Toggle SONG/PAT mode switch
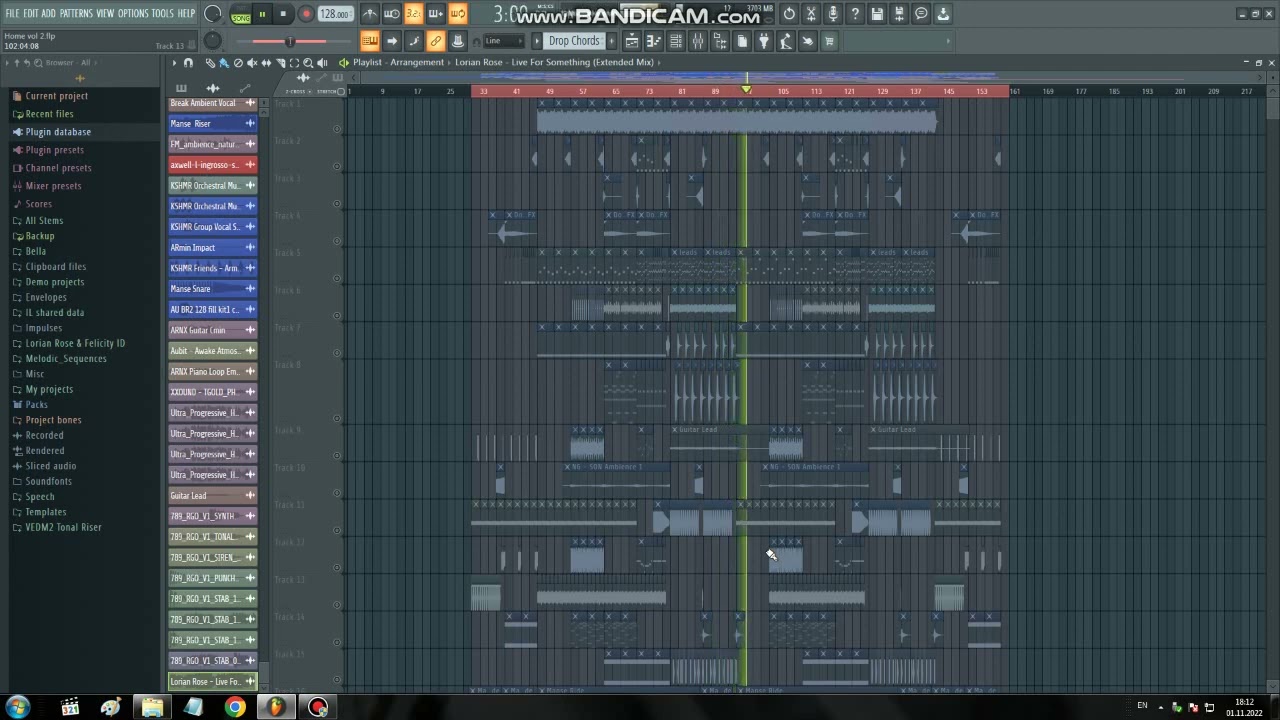Viewport: 1280px width, 720px height. click(x=240, y=14)
